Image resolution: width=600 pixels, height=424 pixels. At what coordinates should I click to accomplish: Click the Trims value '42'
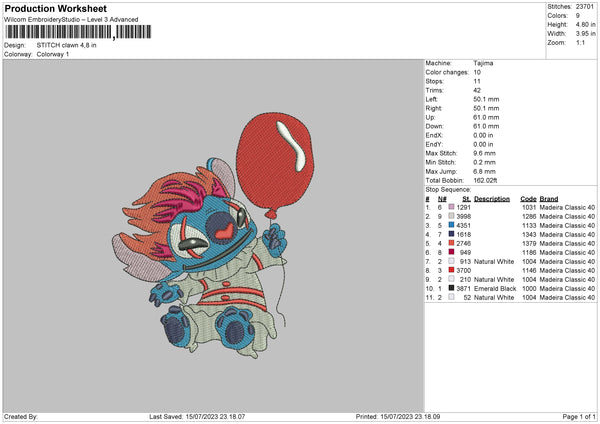tap(477, 90)
